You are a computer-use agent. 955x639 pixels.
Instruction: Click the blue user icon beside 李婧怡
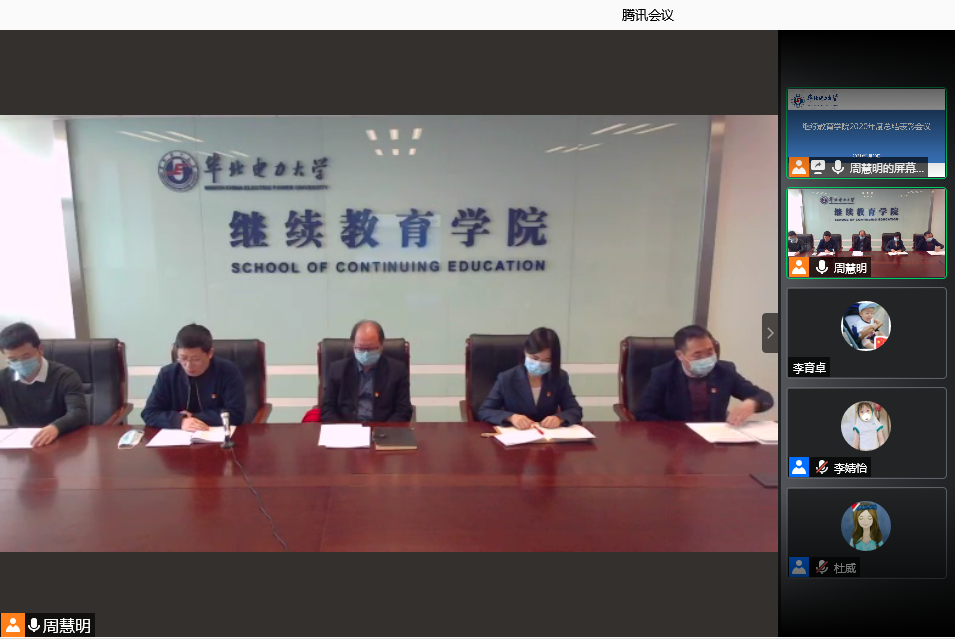[798, 467]
